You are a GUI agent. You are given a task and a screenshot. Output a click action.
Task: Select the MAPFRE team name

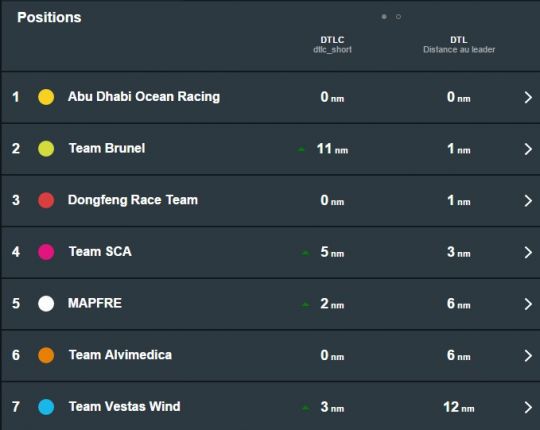(x=95, y=303)
